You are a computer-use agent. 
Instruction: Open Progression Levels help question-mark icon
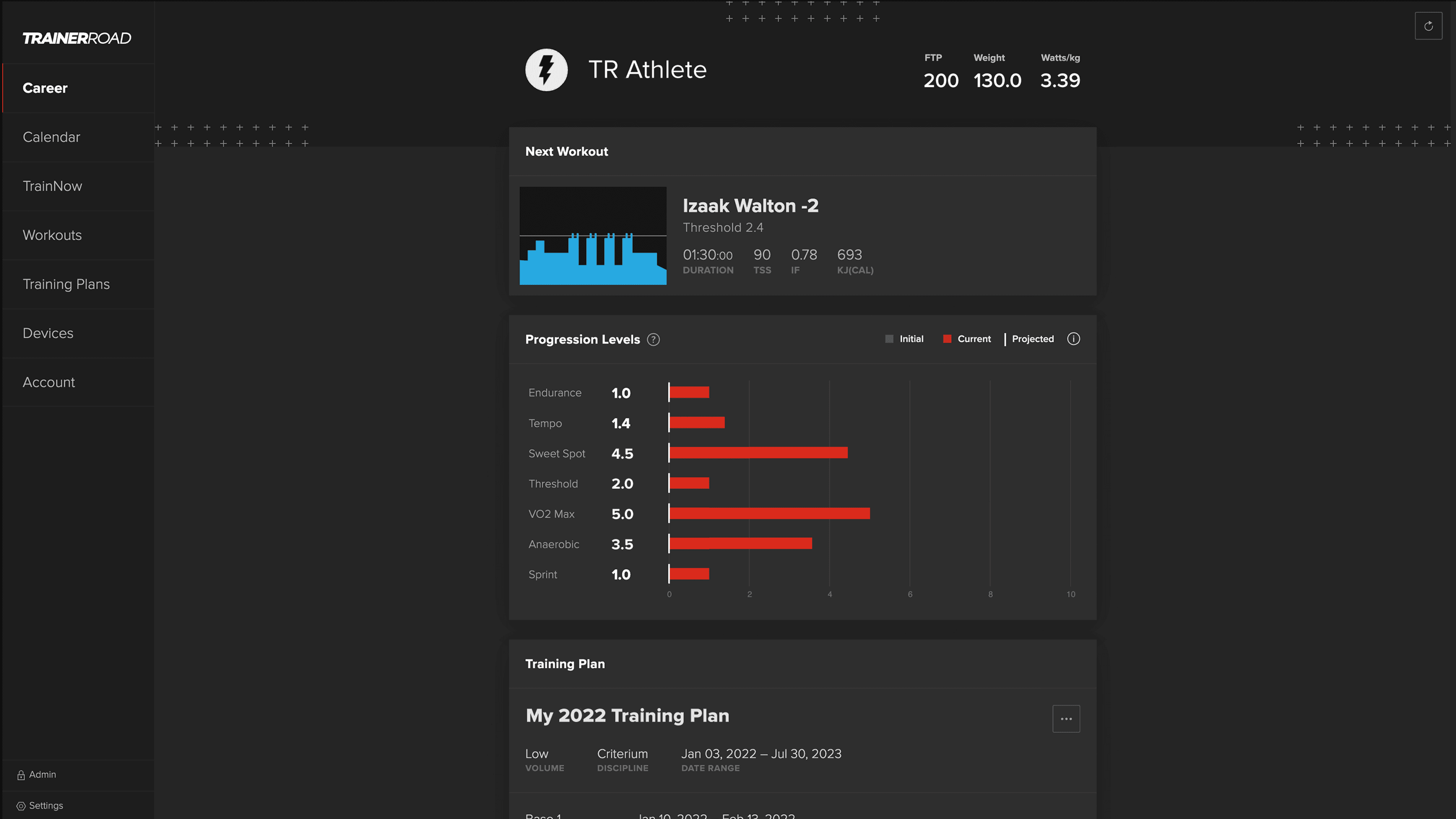pyautogui.click(x=653, y=340)
